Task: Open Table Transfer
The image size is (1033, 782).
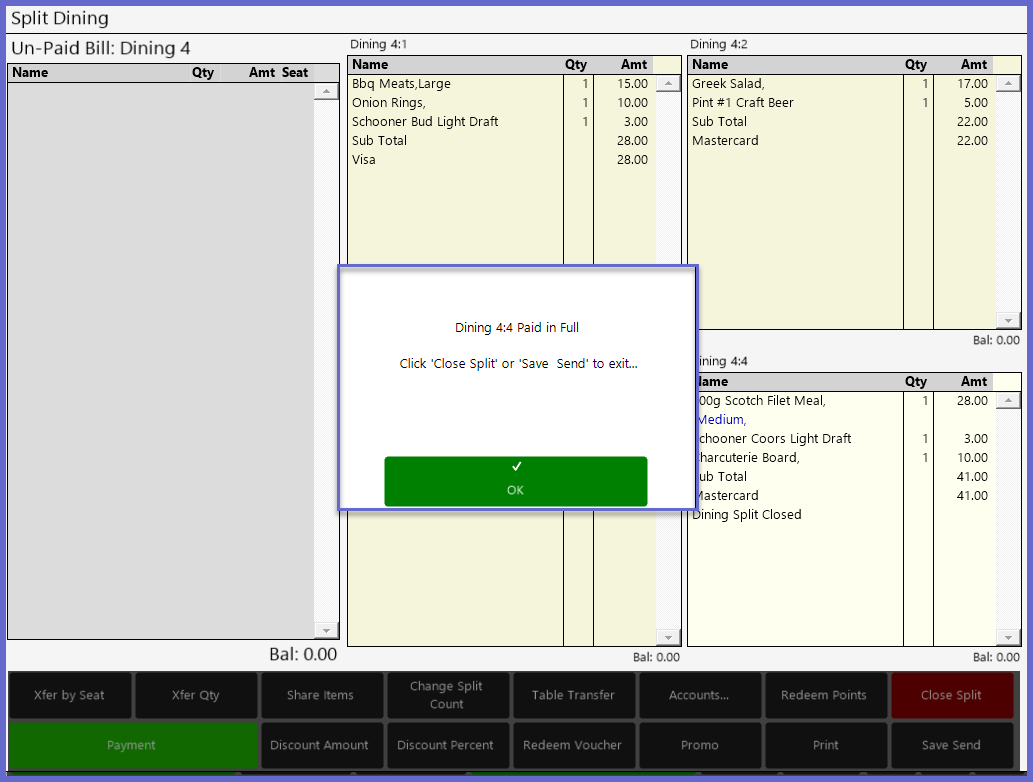Action: pyautogui.click(x=573, y=695)
